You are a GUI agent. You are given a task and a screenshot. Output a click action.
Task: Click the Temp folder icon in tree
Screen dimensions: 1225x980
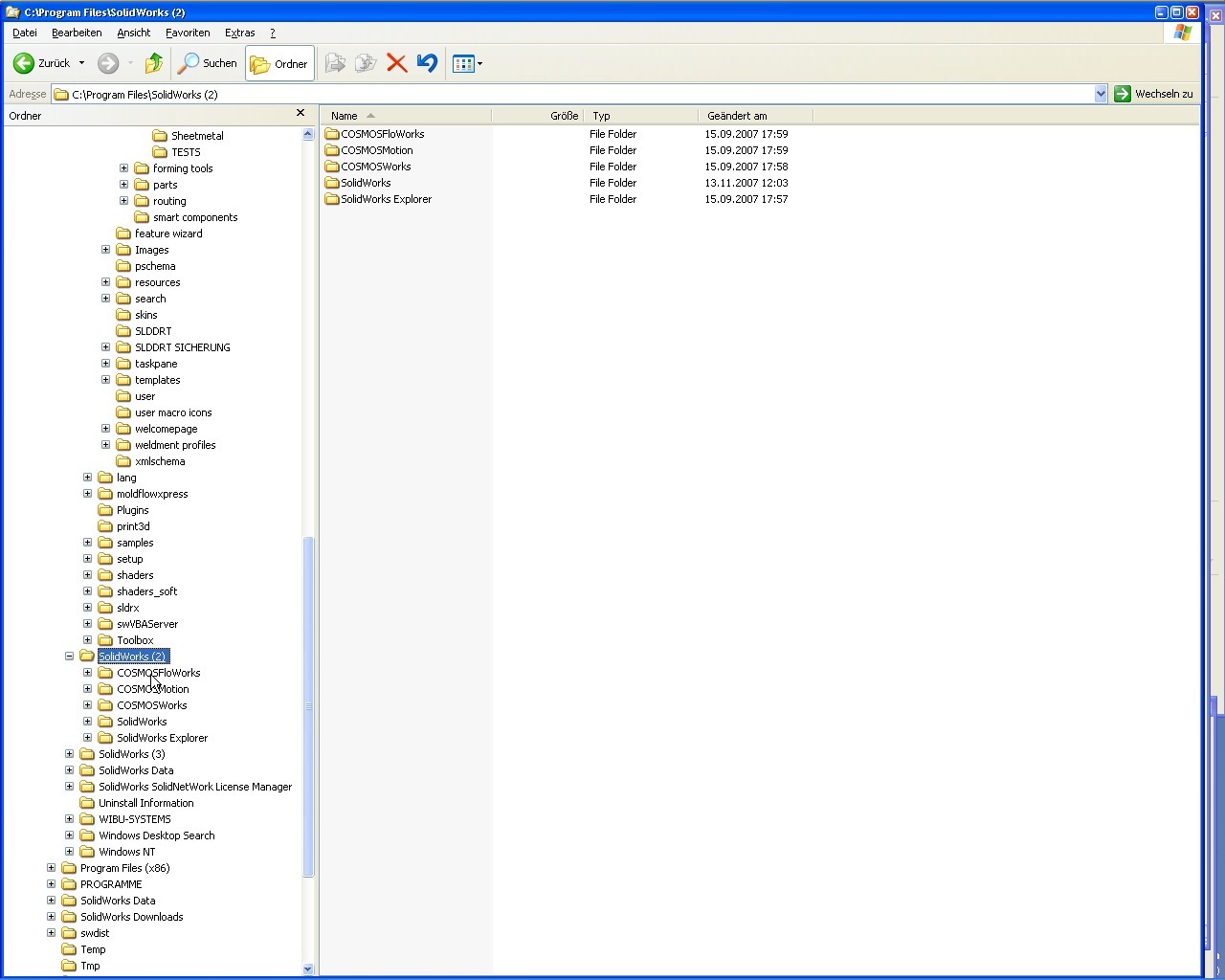[69, 949]
